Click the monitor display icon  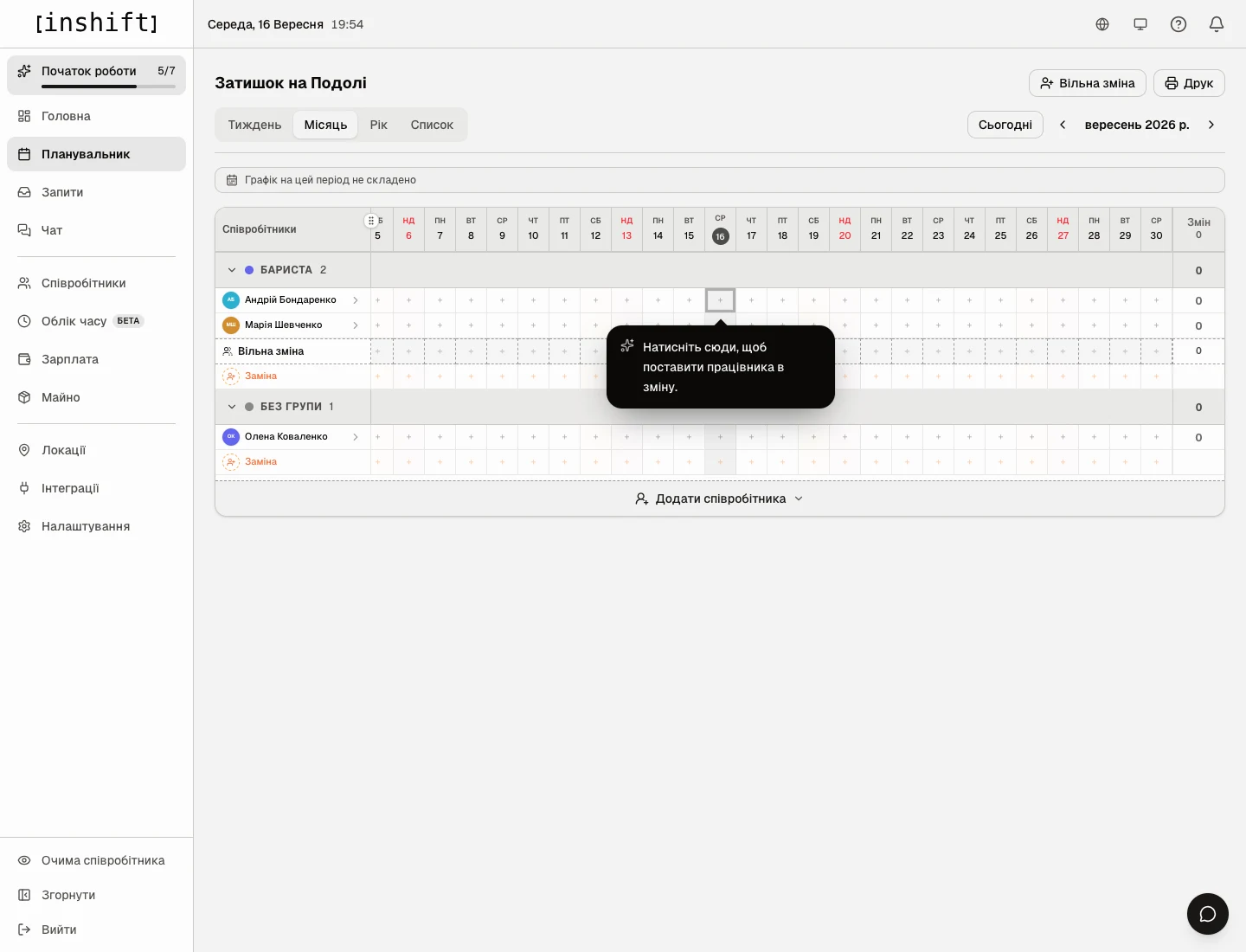tap(1140, 24)
